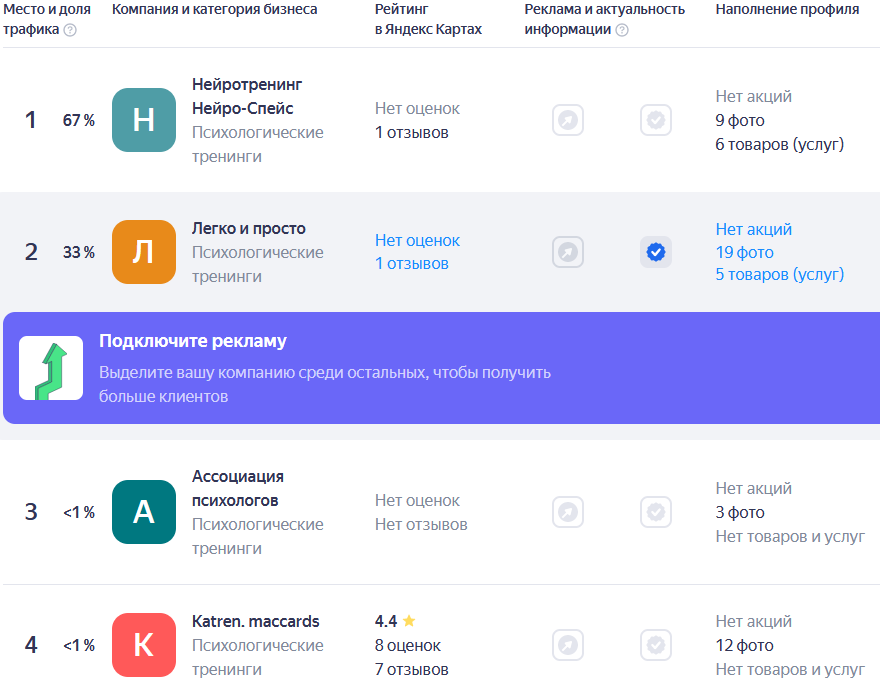The image size is (880, 700).
Task: Click the advertising arrow icon for Легко и просто
Action: (x=568, y=252)
